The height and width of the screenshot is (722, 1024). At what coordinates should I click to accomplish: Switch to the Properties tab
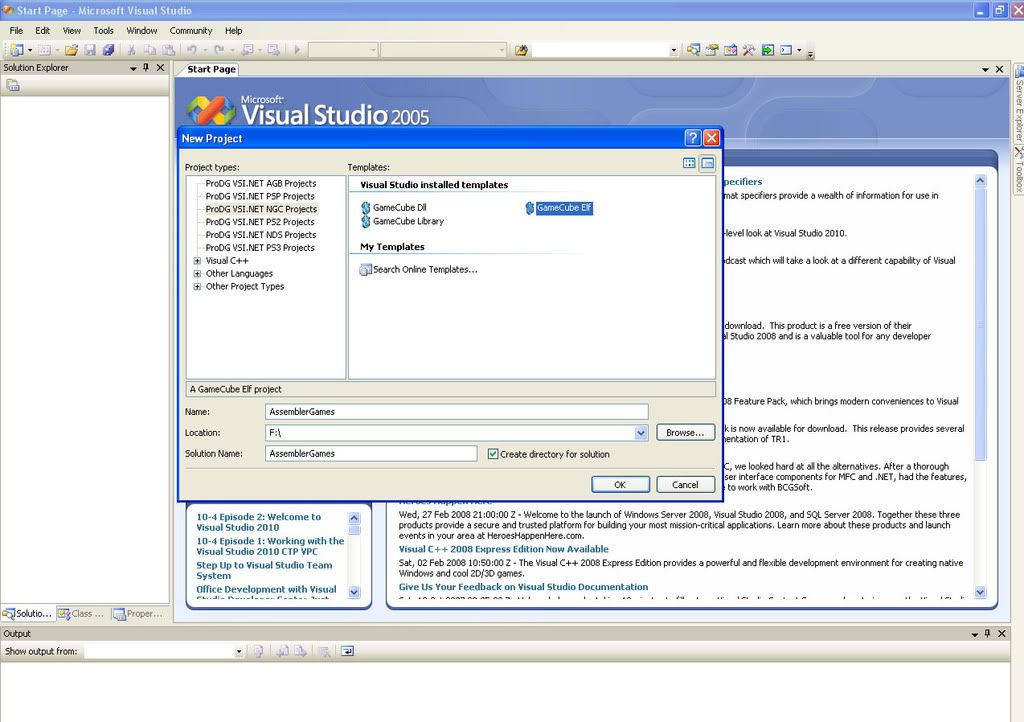click(x=138, y=614)
